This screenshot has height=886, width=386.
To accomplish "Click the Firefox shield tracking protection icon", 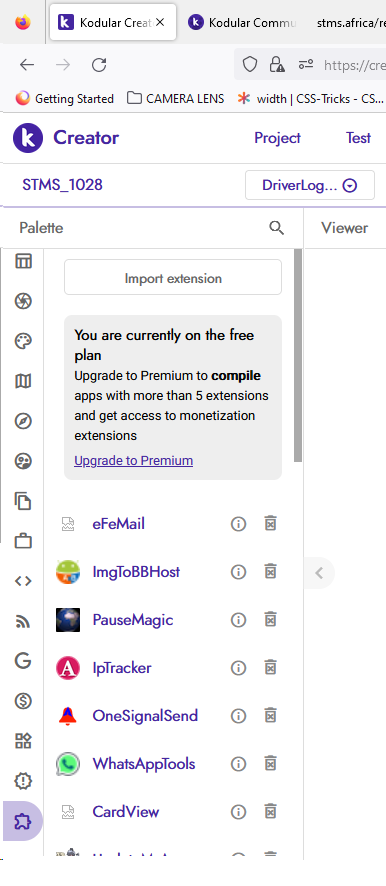I will 250,64.
